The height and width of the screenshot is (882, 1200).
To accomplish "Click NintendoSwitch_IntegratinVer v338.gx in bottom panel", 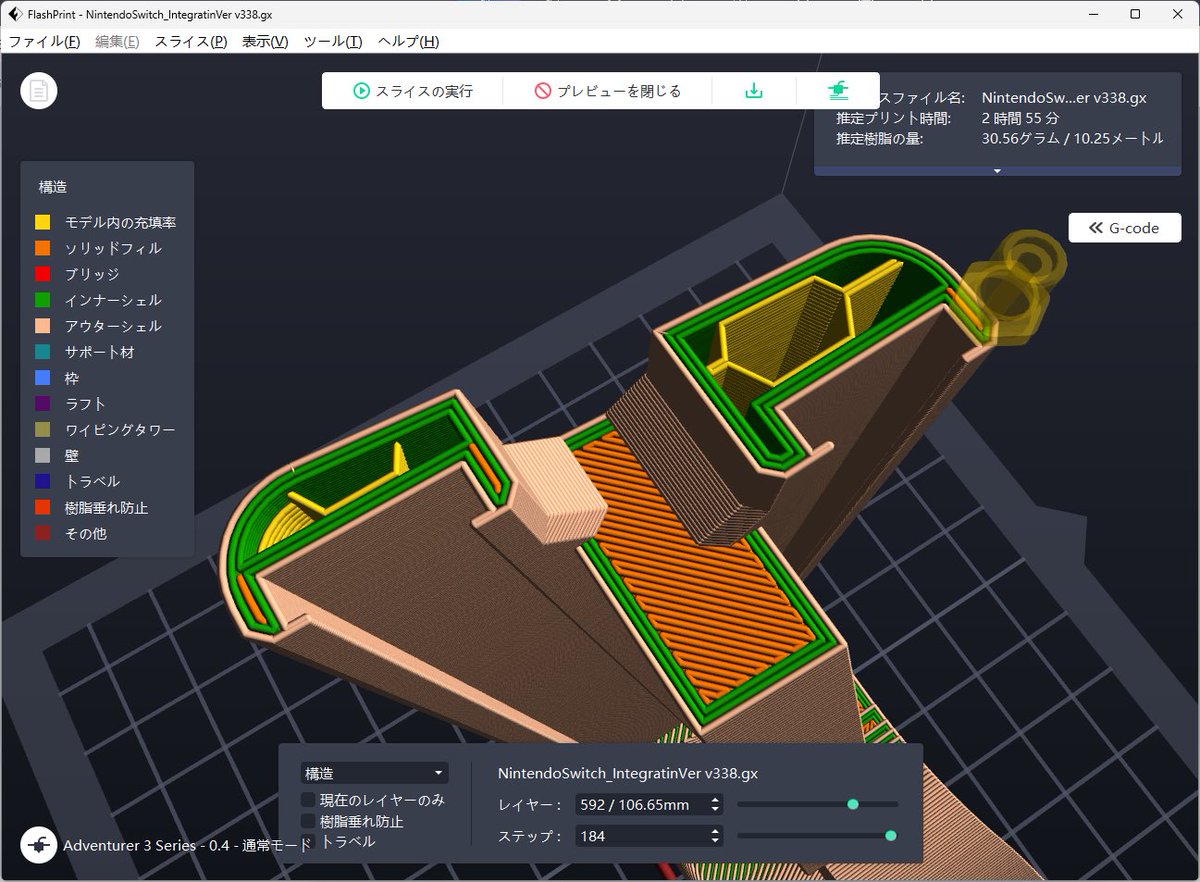I will tap(627, 774).
